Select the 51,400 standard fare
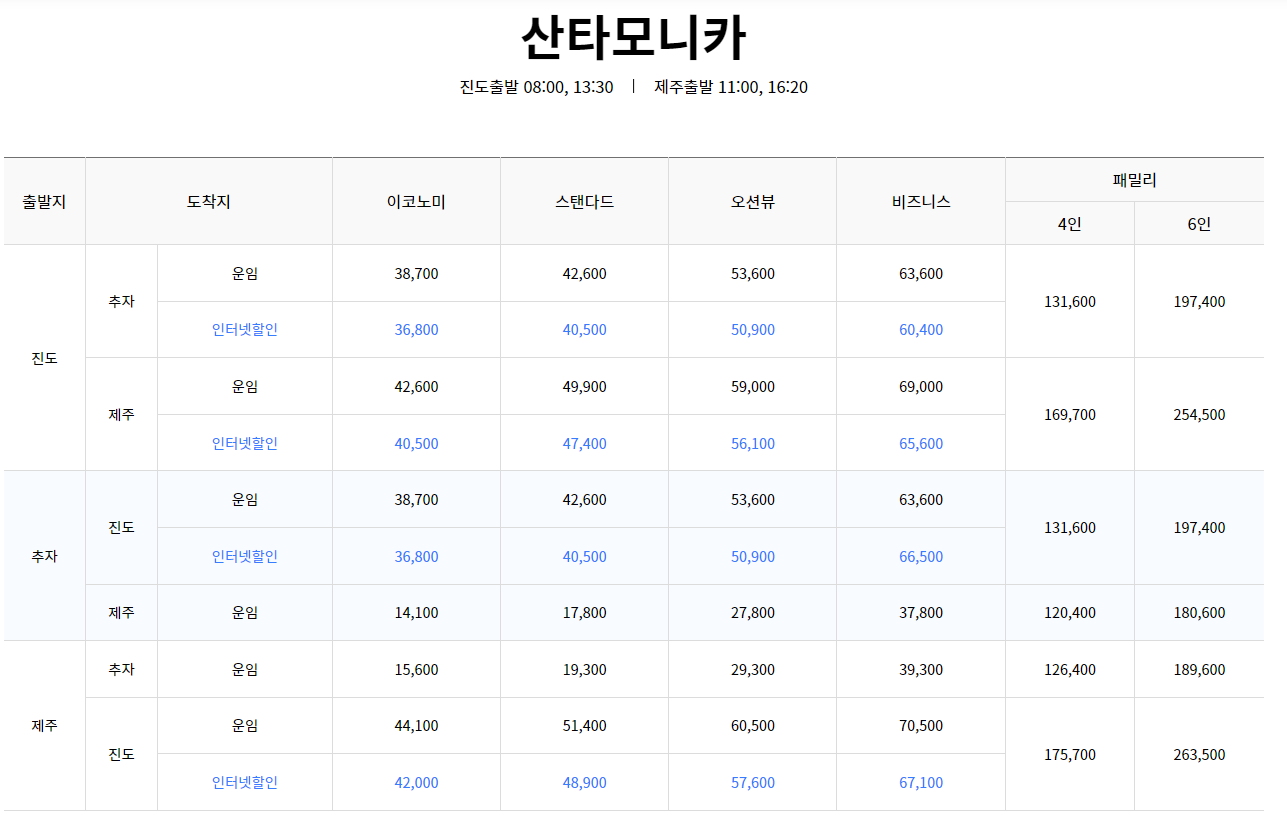 pyautogui.click(x=585, y=726)
